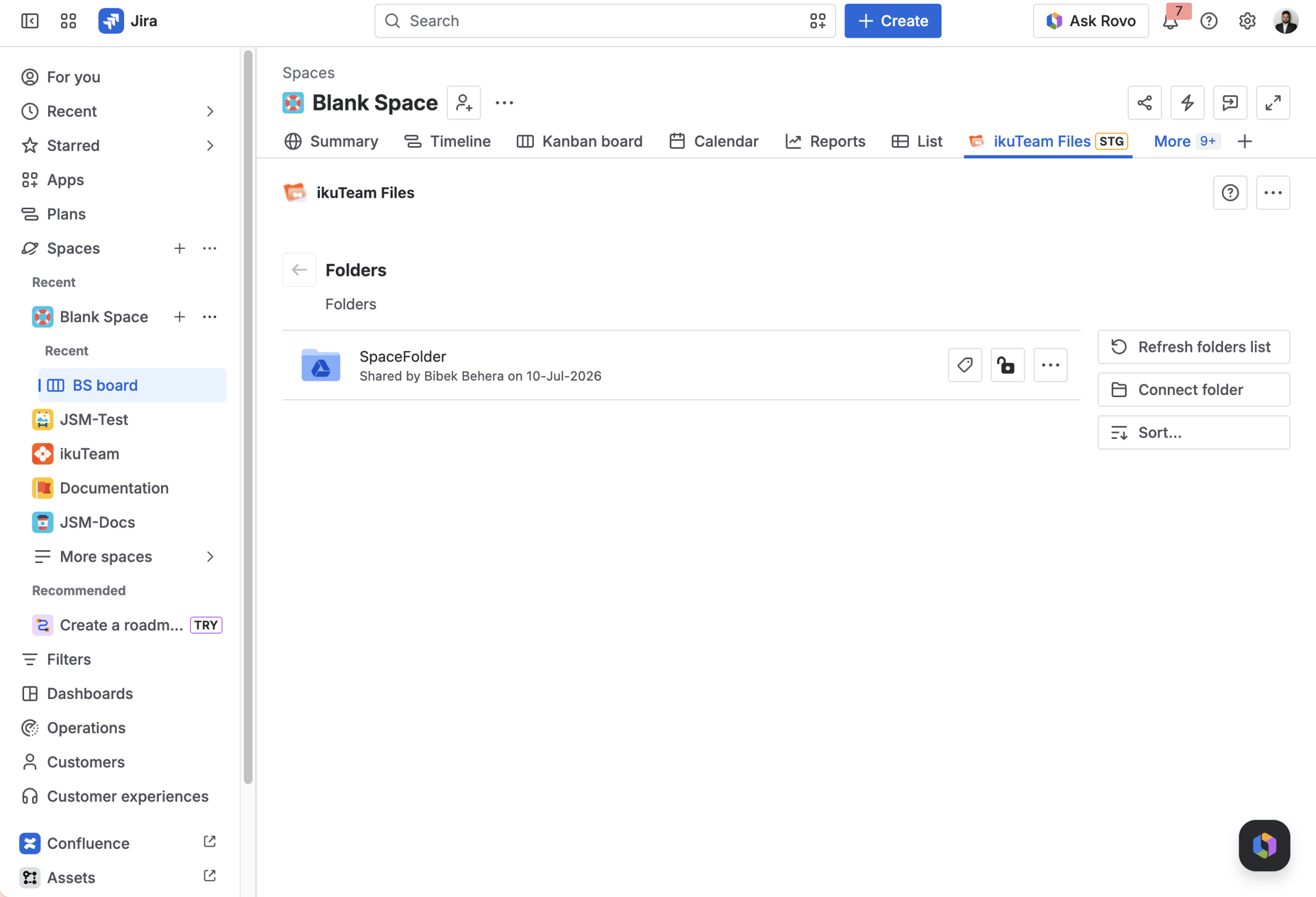Switch to the Timeline tab

tap(448, 141)
